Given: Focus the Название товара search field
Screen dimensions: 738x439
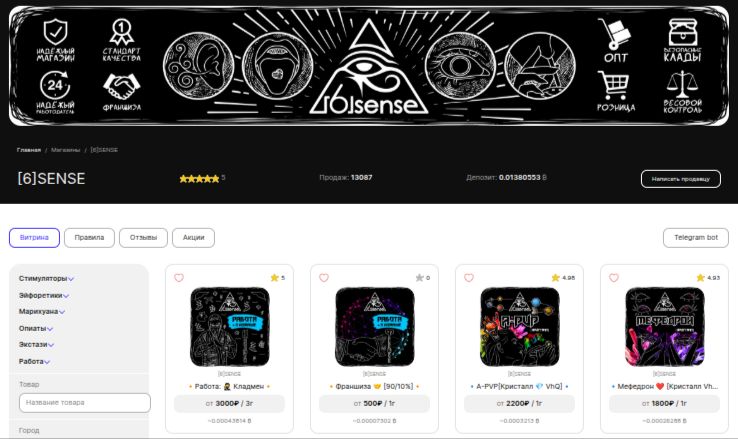Looking at the screenshot, I should pos(85,403).
